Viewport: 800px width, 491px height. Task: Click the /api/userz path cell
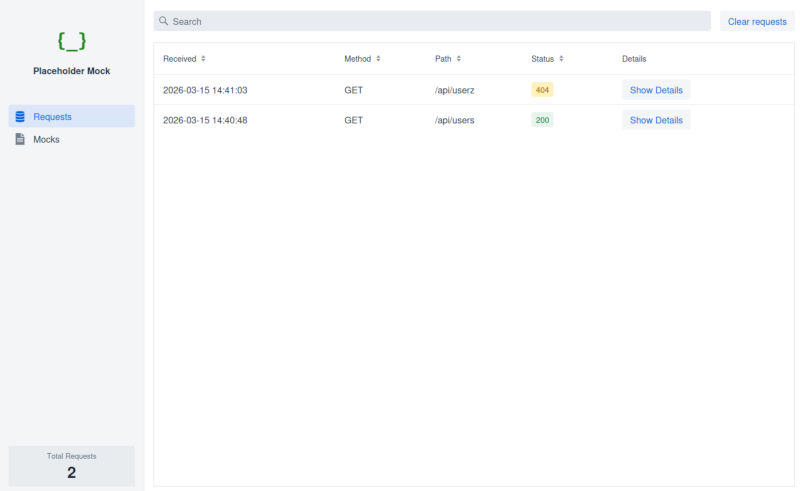coord(455,90)
